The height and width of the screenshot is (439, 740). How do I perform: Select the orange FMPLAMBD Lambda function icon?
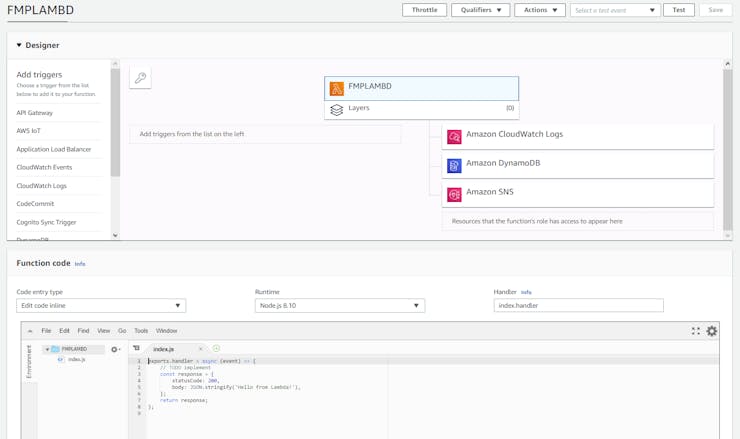tap(337, 88)
